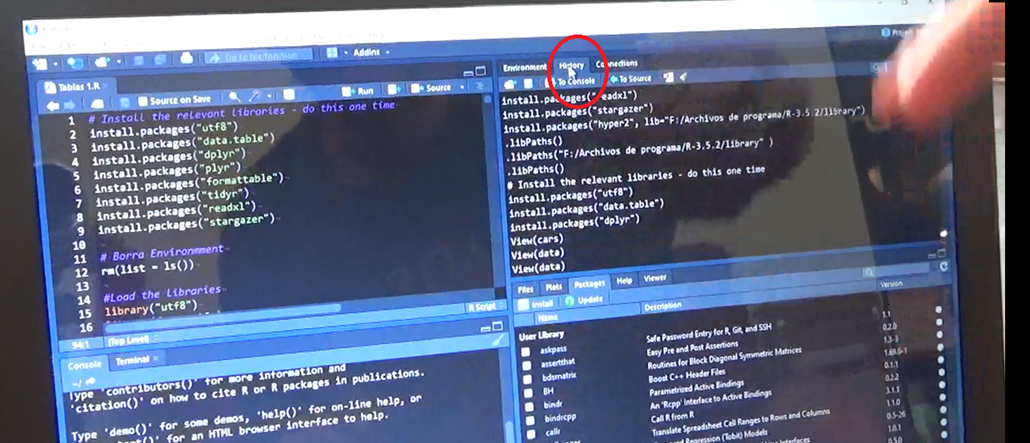Open the Viewer tab

655,279
